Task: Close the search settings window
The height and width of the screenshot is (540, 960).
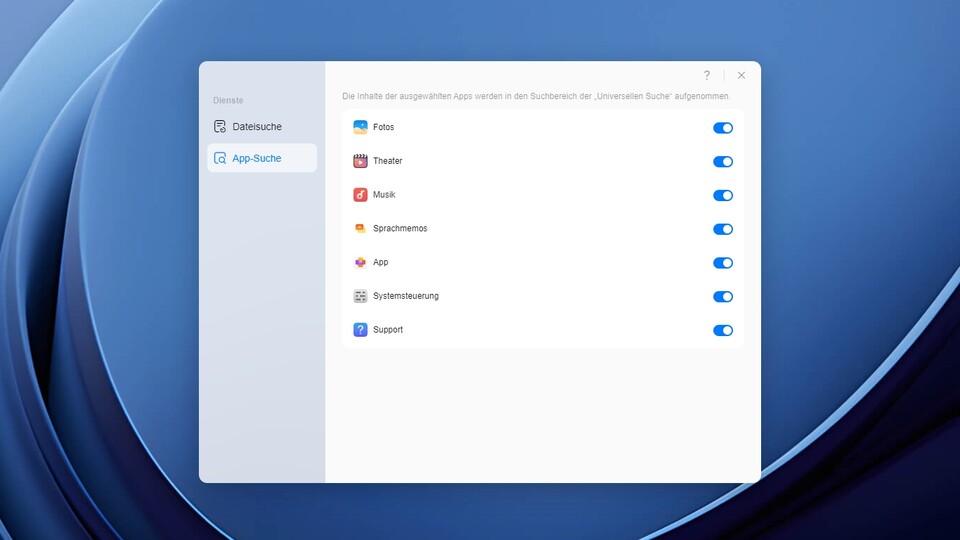Action: 741,75
